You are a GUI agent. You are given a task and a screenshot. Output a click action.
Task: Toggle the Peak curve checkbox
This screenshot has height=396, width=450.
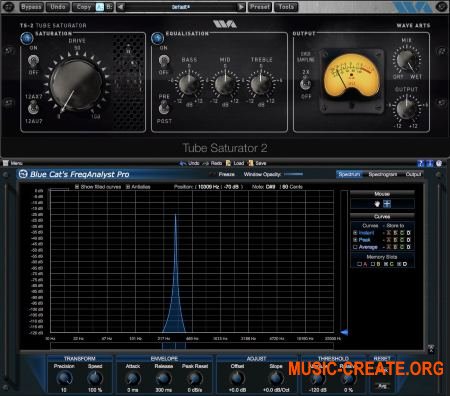[355, 240]
